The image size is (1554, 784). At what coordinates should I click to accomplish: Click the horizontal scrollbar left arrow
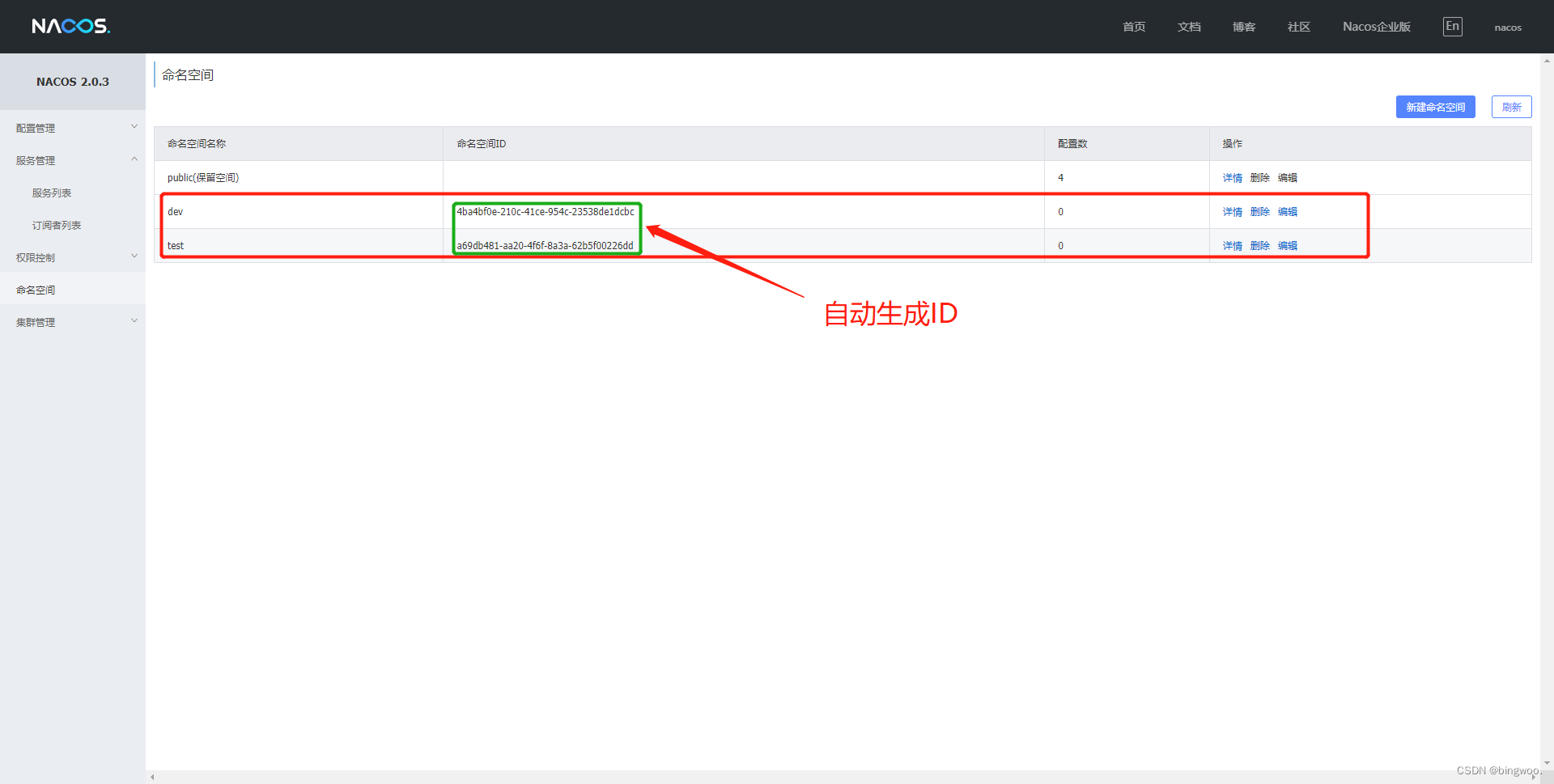(152, 778)
